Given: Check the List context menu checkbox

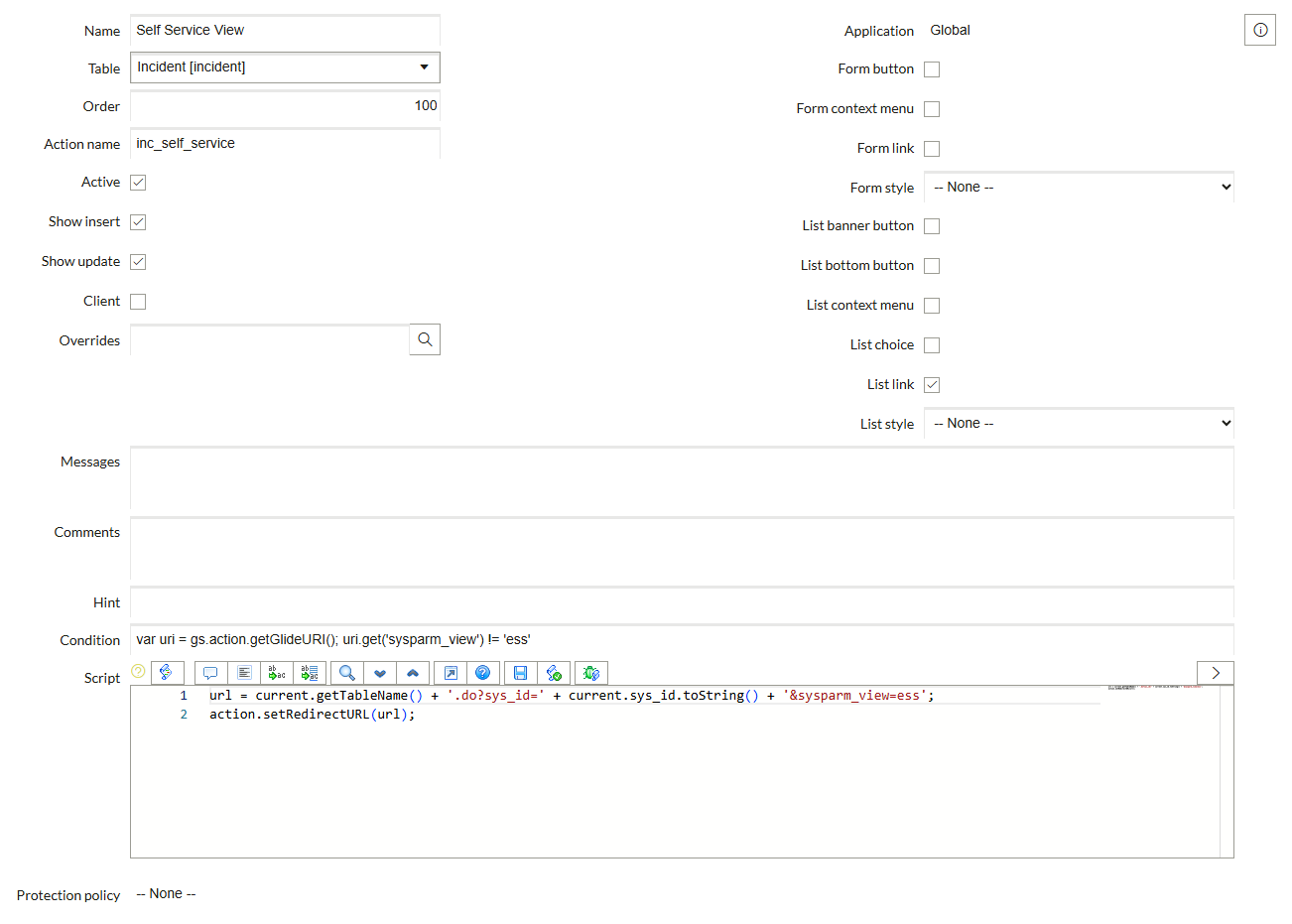Looking at the screenshot, I should click(x=932, y=306).
